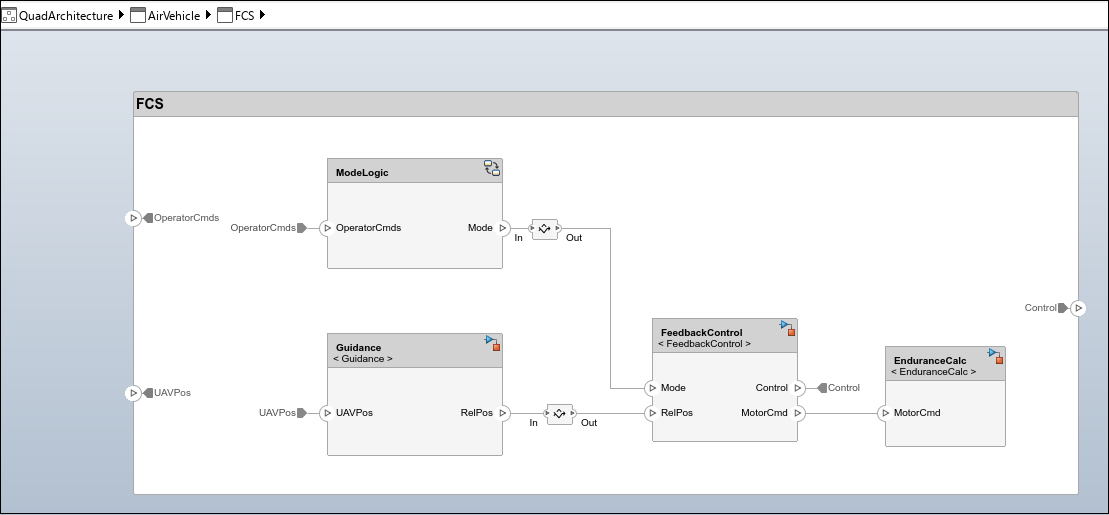Click the OperatorCmds boundary port on FCS edge
1109x515 pixels.
click(133, 218)
